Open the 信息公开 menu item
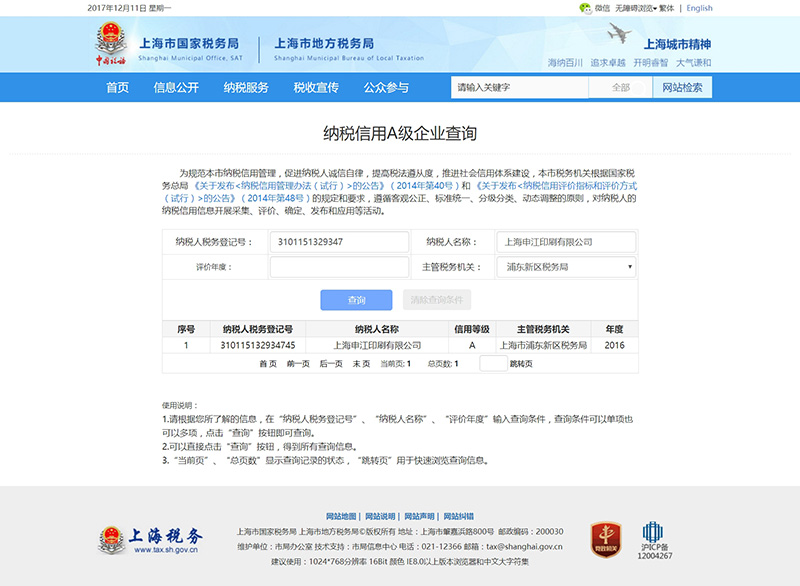 176,87
